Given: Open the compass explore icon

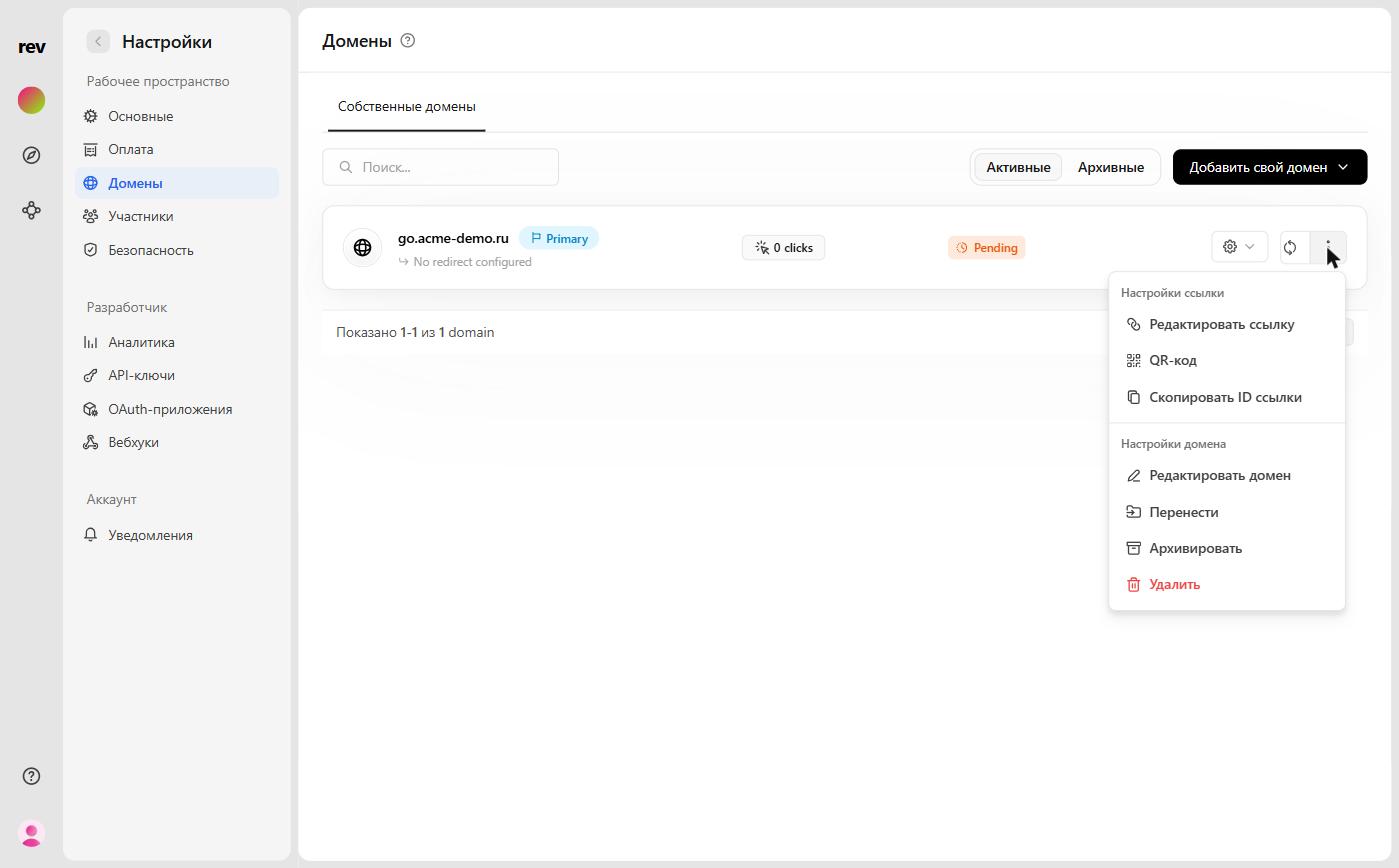Looking at the screenshot, I should 32,155.
